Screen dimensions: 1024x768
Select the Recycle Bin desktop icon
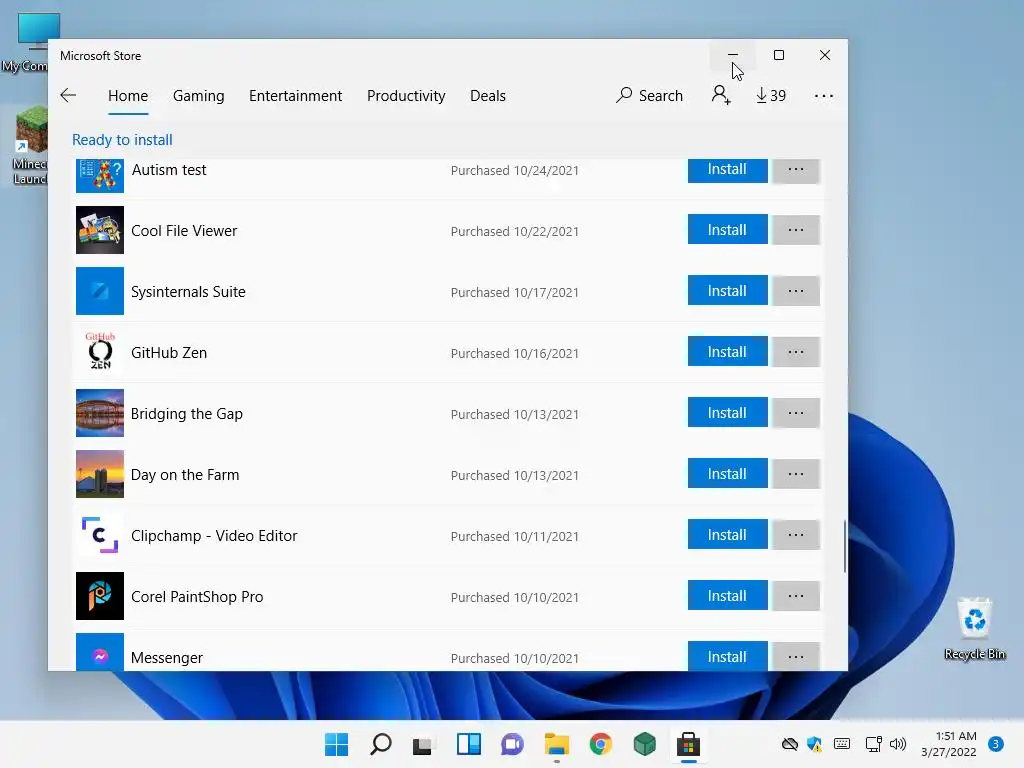(974, 628)
